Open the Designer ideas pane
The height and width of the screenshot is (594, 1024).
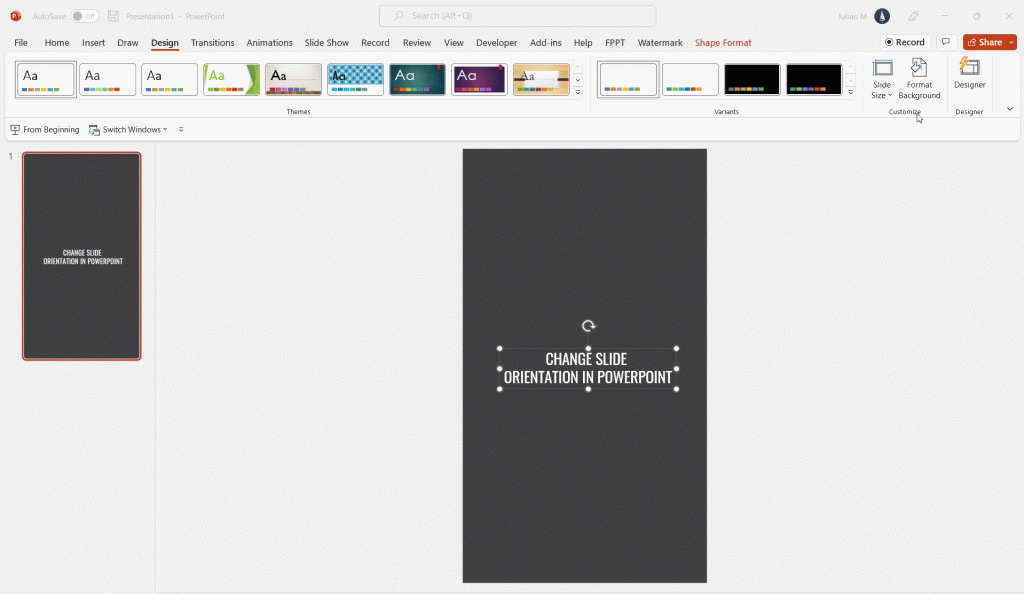pos(969,74)
